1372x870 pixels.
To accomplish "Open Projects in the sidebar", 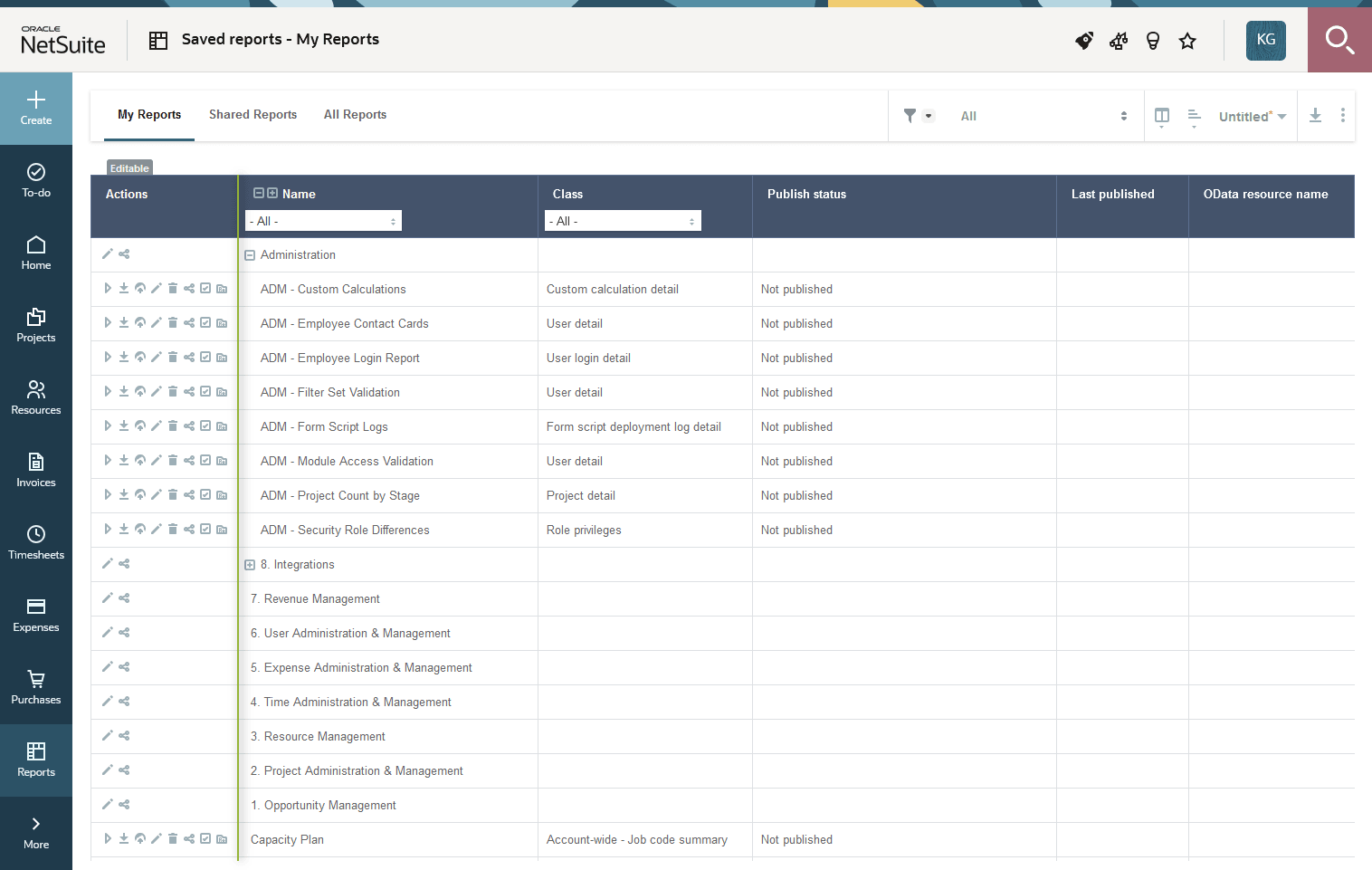I will (x=36, y=326).
